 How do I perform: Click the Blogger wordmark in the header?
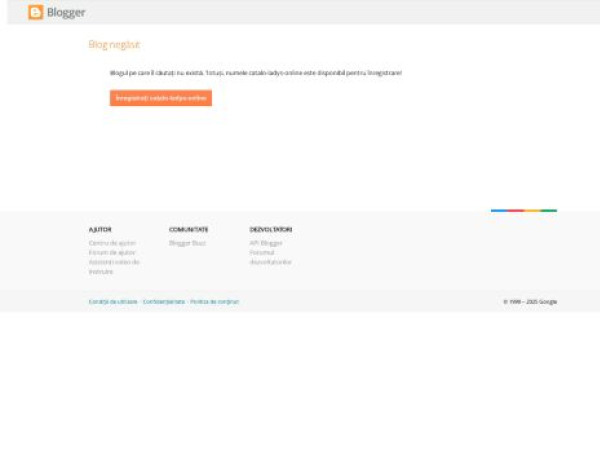pos(66,13)
